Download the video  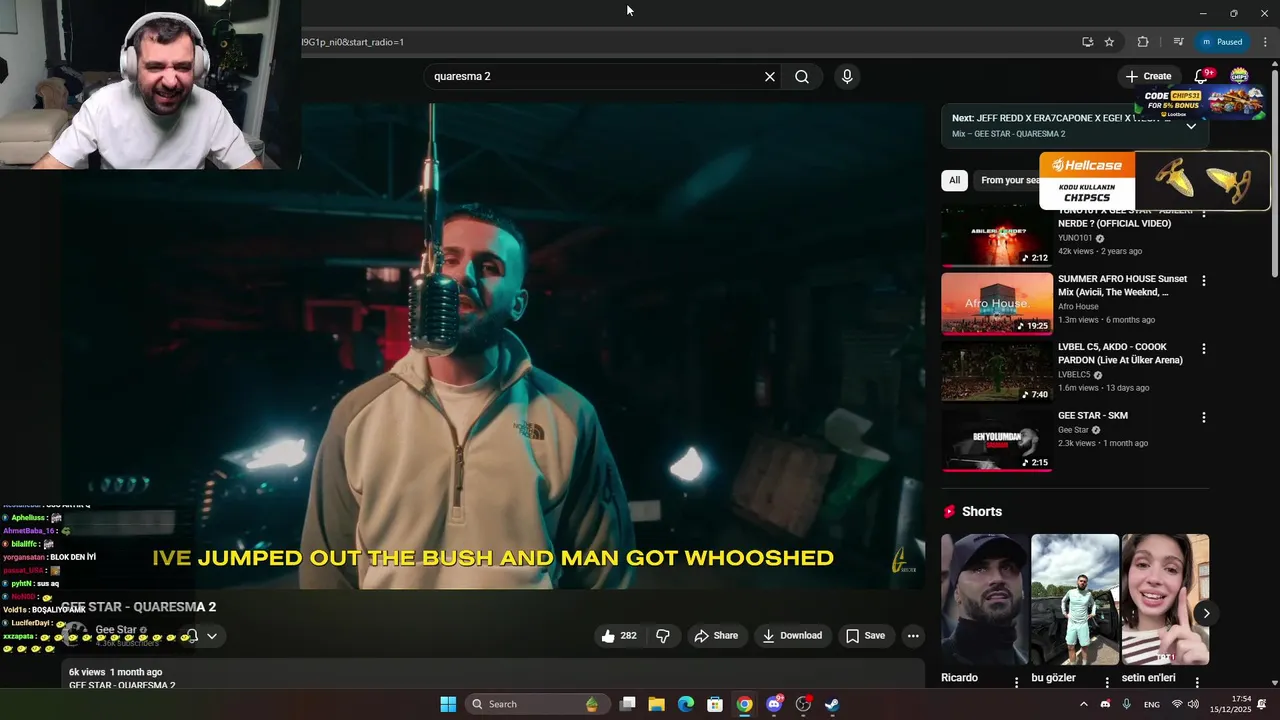tap(792, 636)
